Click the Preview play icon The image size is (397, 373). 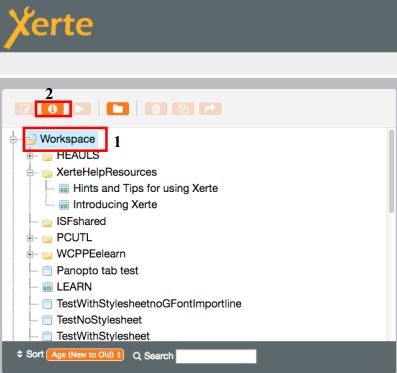(x=81, y=109)
